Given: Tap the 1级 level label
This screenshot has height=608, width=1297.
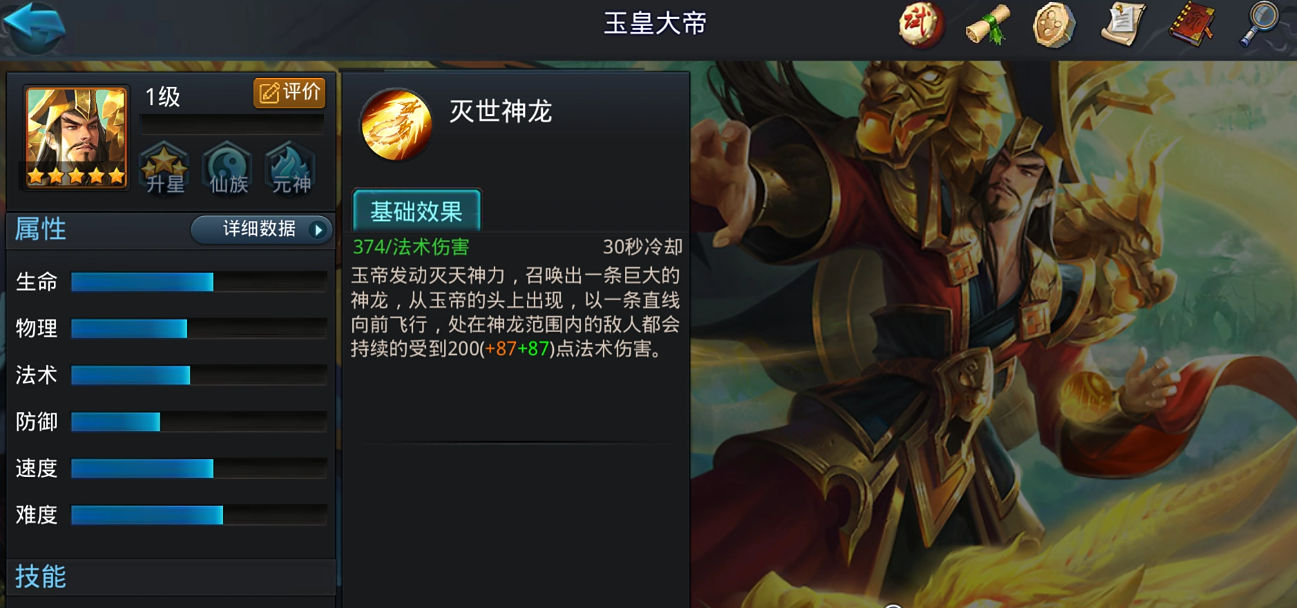Looking at the screenshot, I should 163,97.
